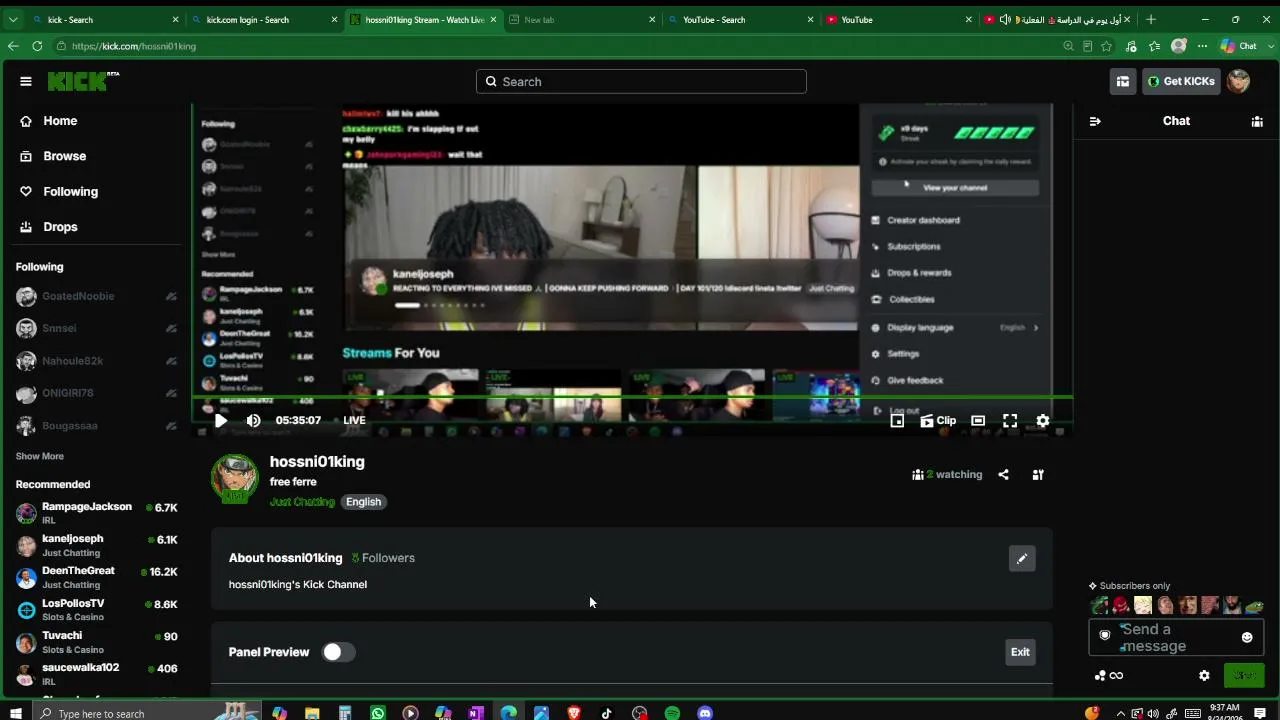Click in the Send a message chat box
This screenshot has height=720, width=1280.
point(1174,637)
